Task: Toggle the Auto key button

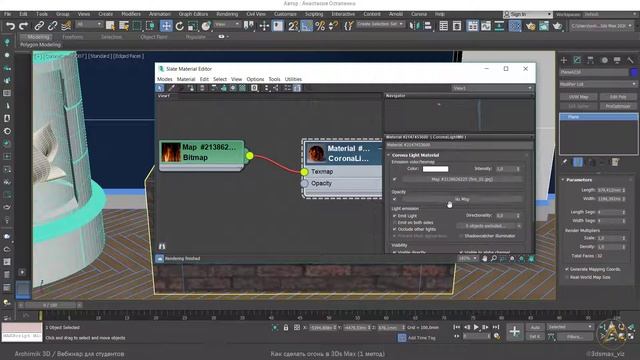Action: (535, 327)
